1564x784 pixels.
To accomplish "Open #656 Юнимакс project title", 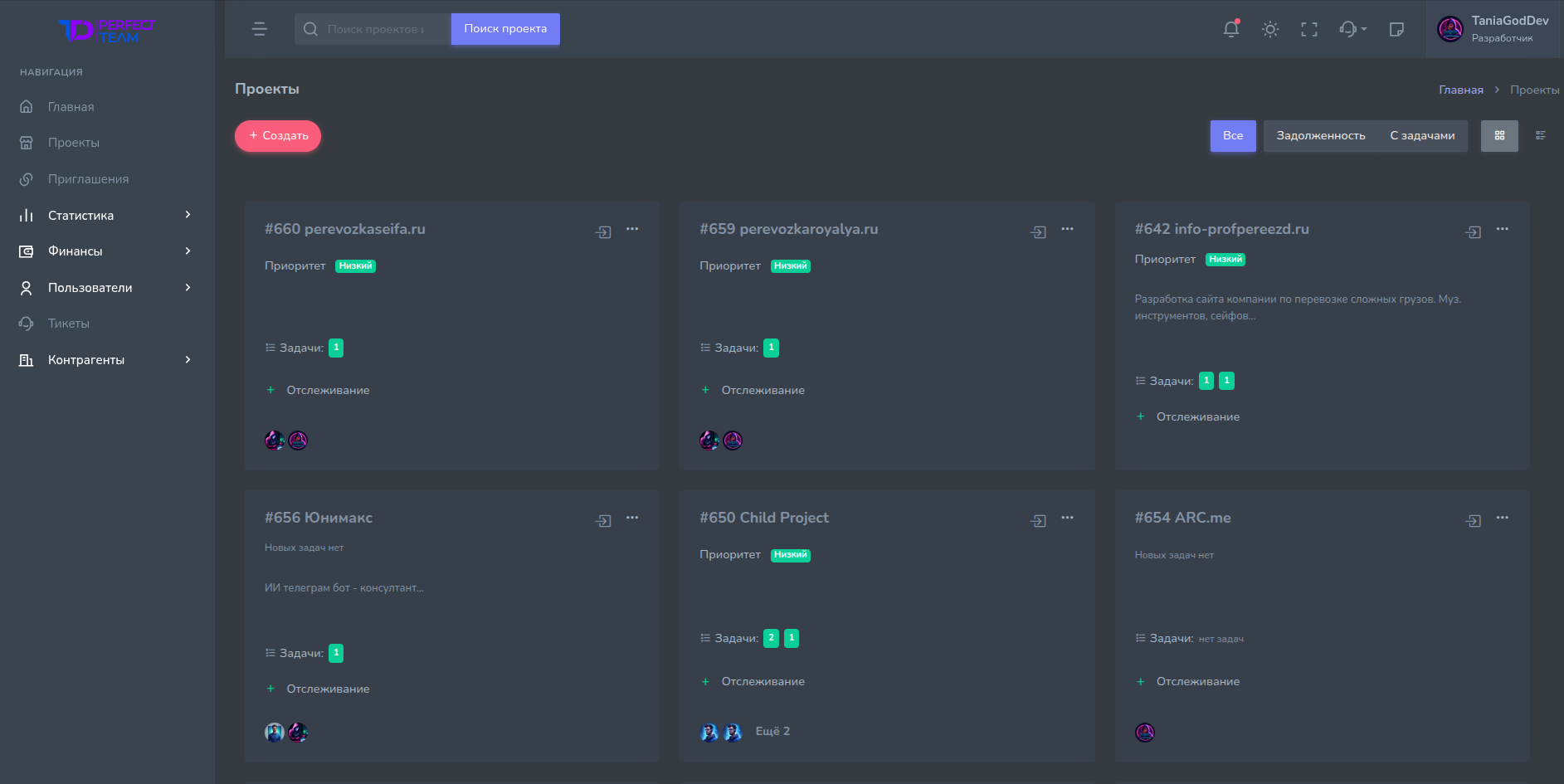I will tap(319, 518).
